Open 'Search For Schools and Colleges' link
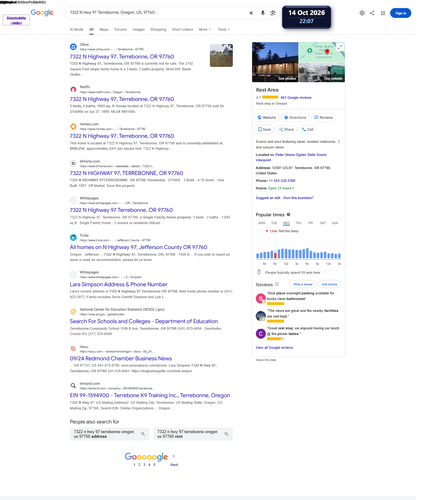421x500 pixels. coord(144,321)
